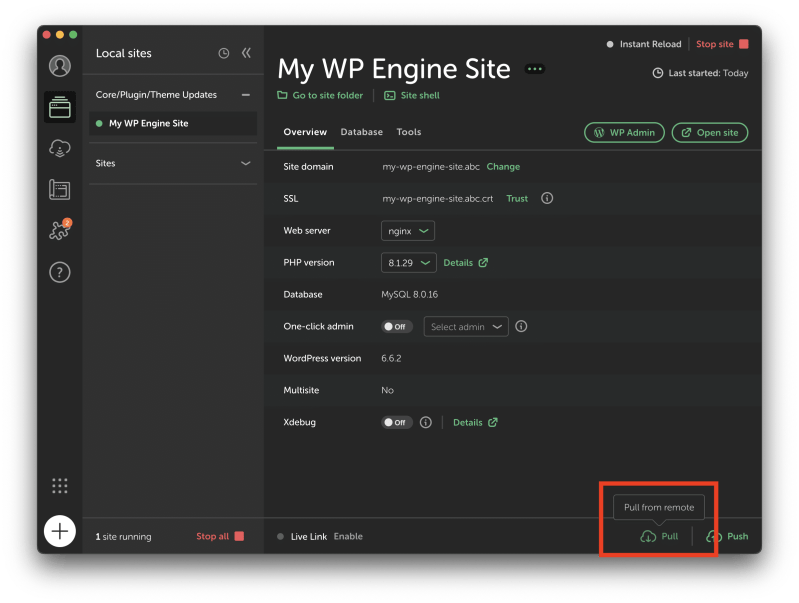
Task: Click the WordPress version 6.6.2 value
Action: click(x=391, y=358)
